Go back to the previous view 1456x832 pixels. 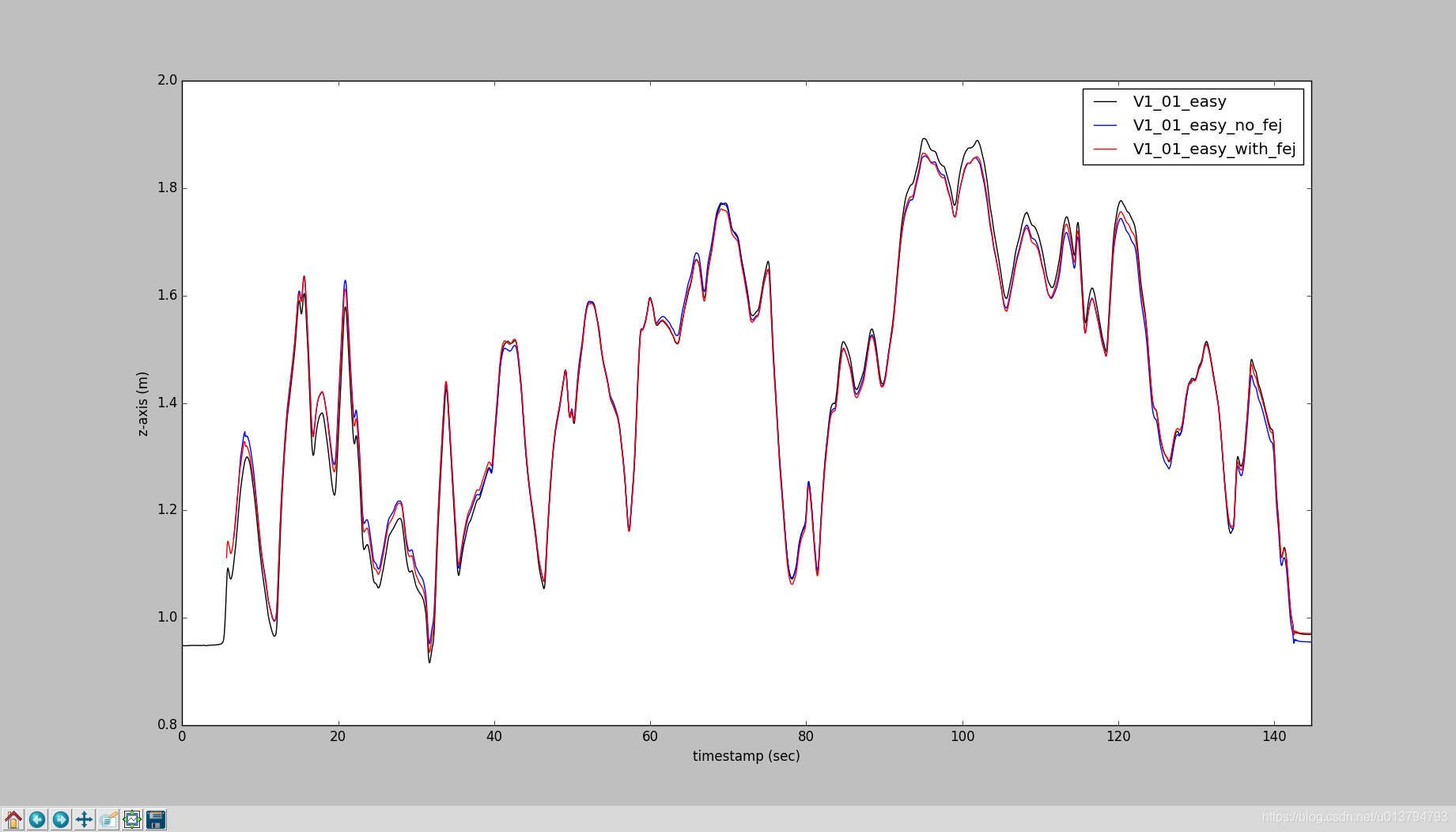37,819
